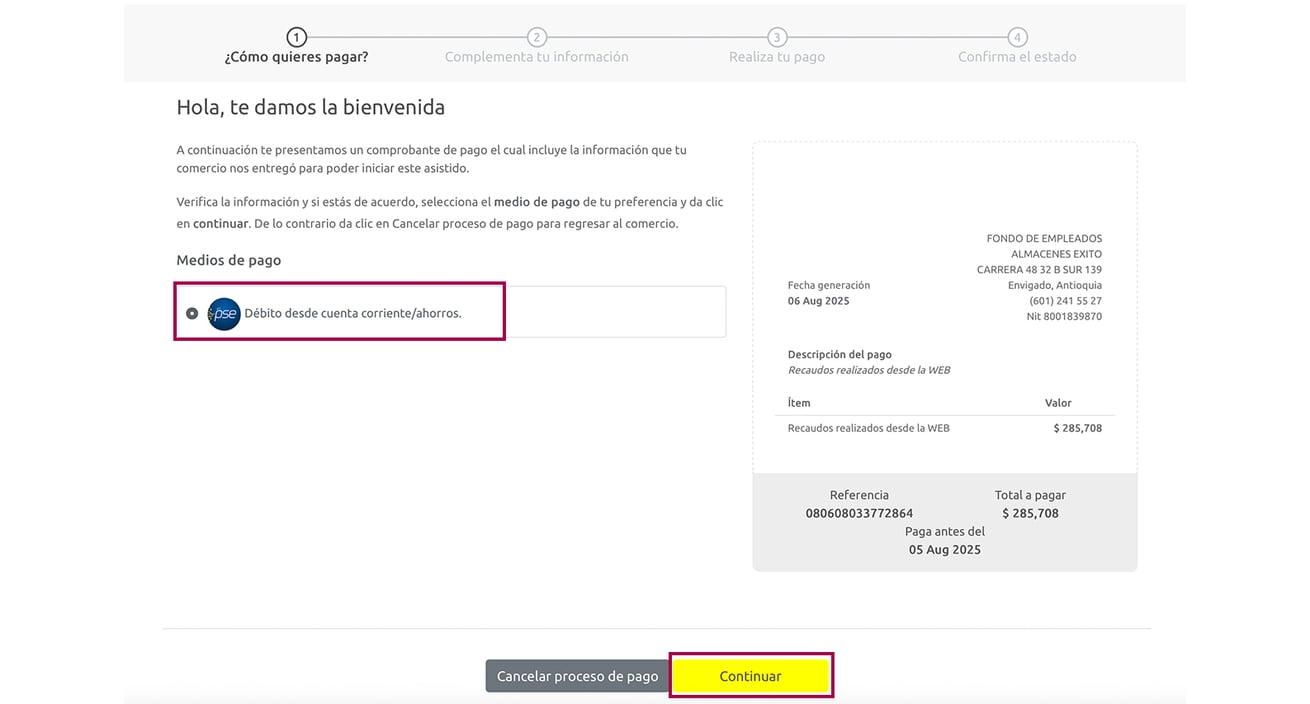Click the 'Medios de pago' heading
The width and height of the screenshot is (1310, 704).
pyautogui.click(x=229, y=260)
